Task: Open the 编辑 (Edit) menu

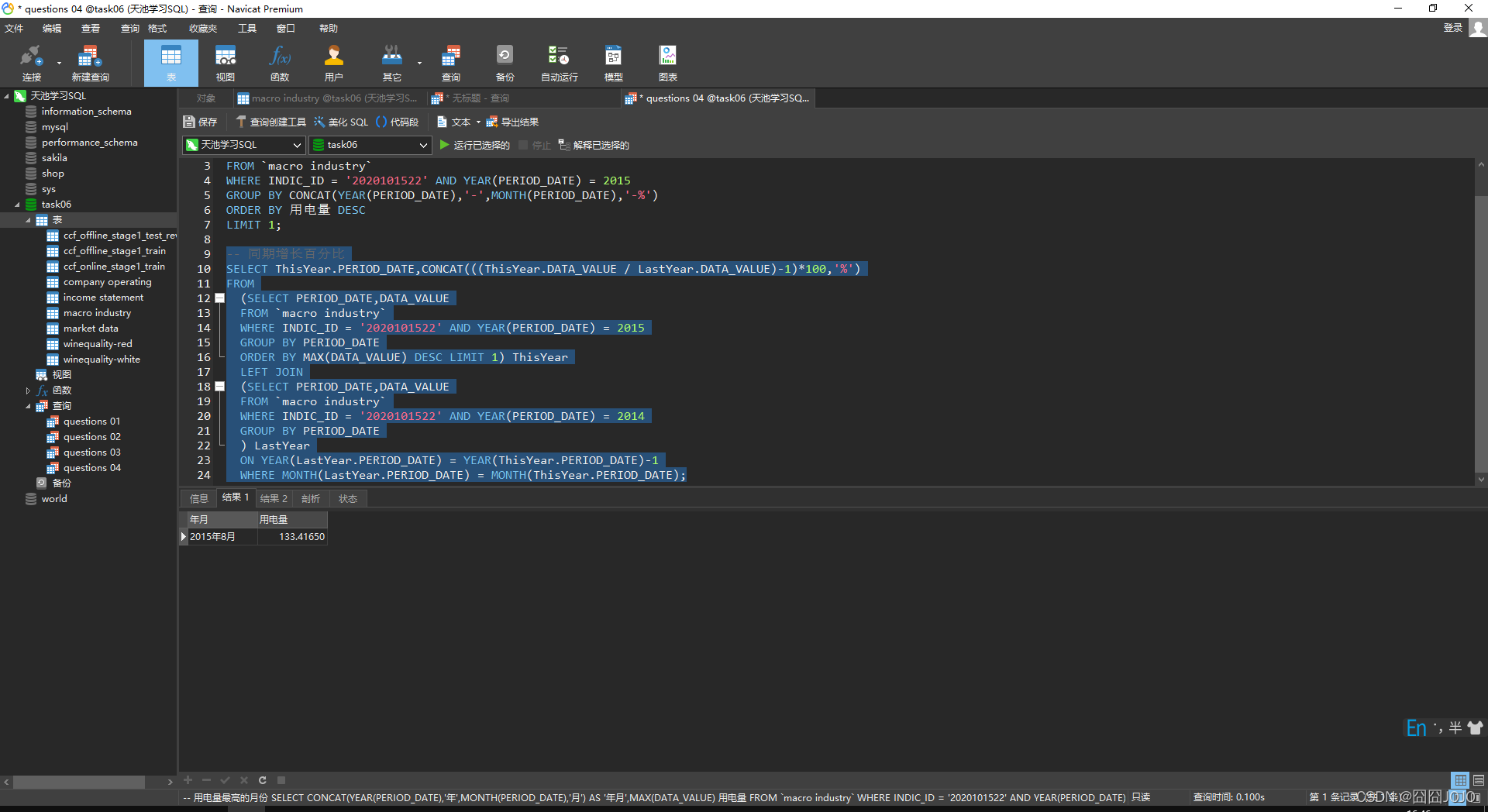Action: [x=52, y=28]
